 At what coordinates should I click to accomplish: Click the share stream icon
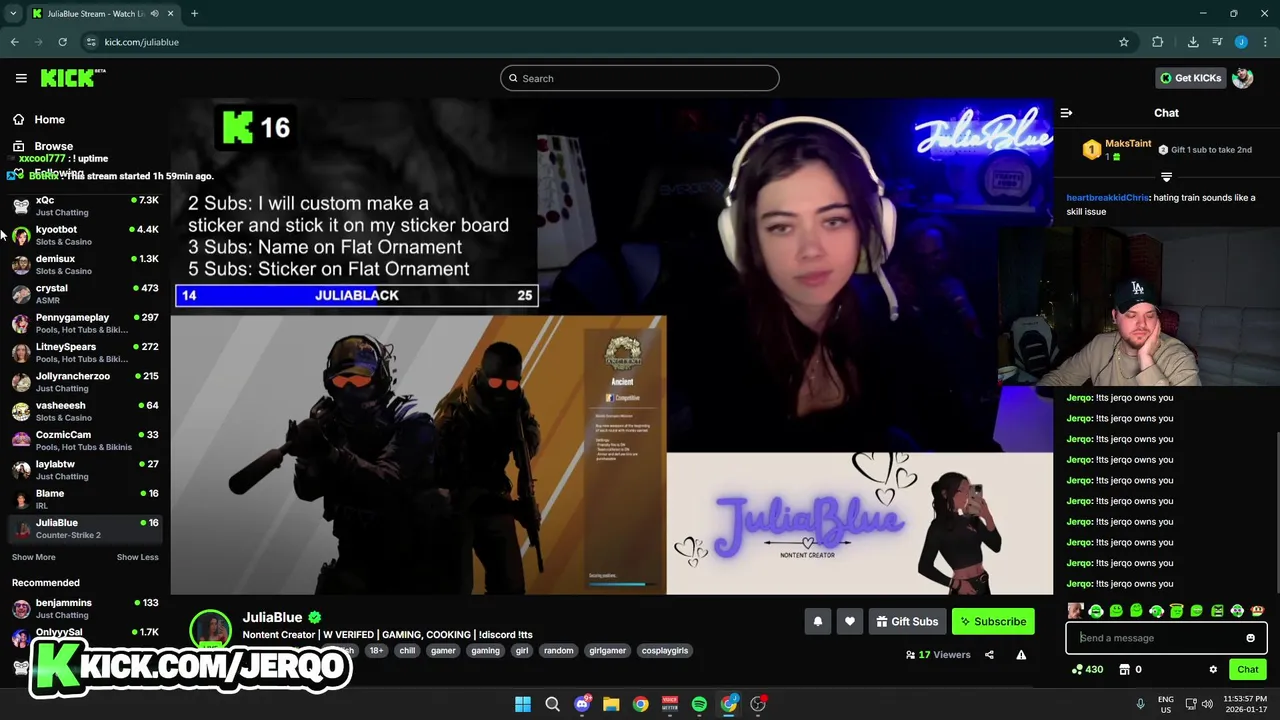pos(989,655)
